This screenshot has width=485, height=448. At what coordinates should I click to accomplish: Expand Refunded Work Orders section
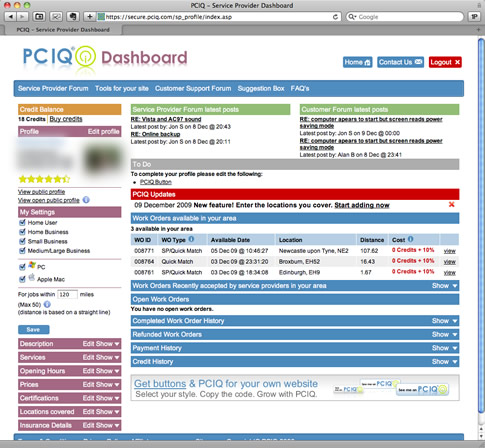tap(444, 334)
